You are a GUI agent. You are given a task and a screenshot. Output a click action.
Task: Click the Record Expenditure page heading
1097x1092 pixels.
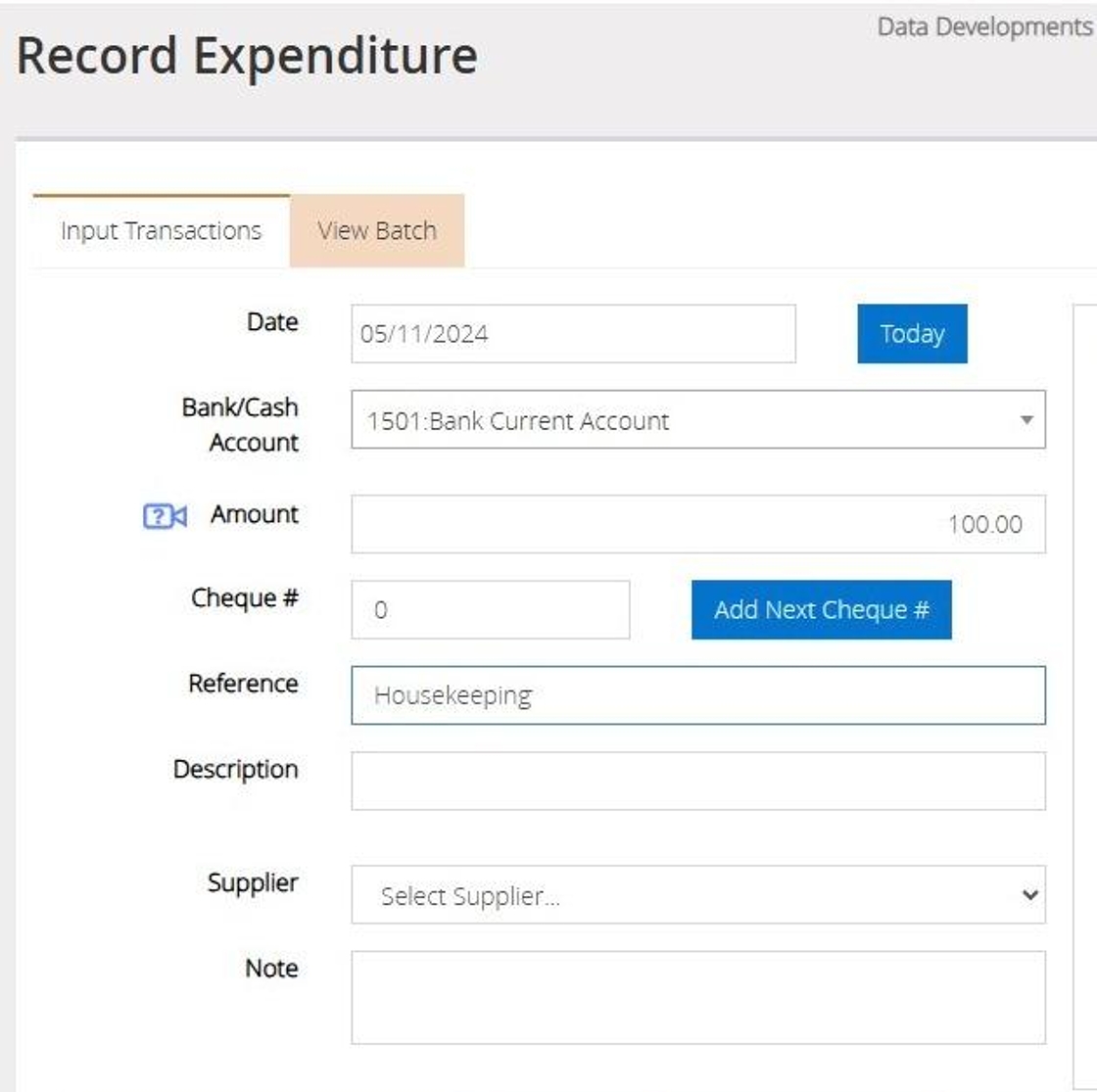(247, 56)
